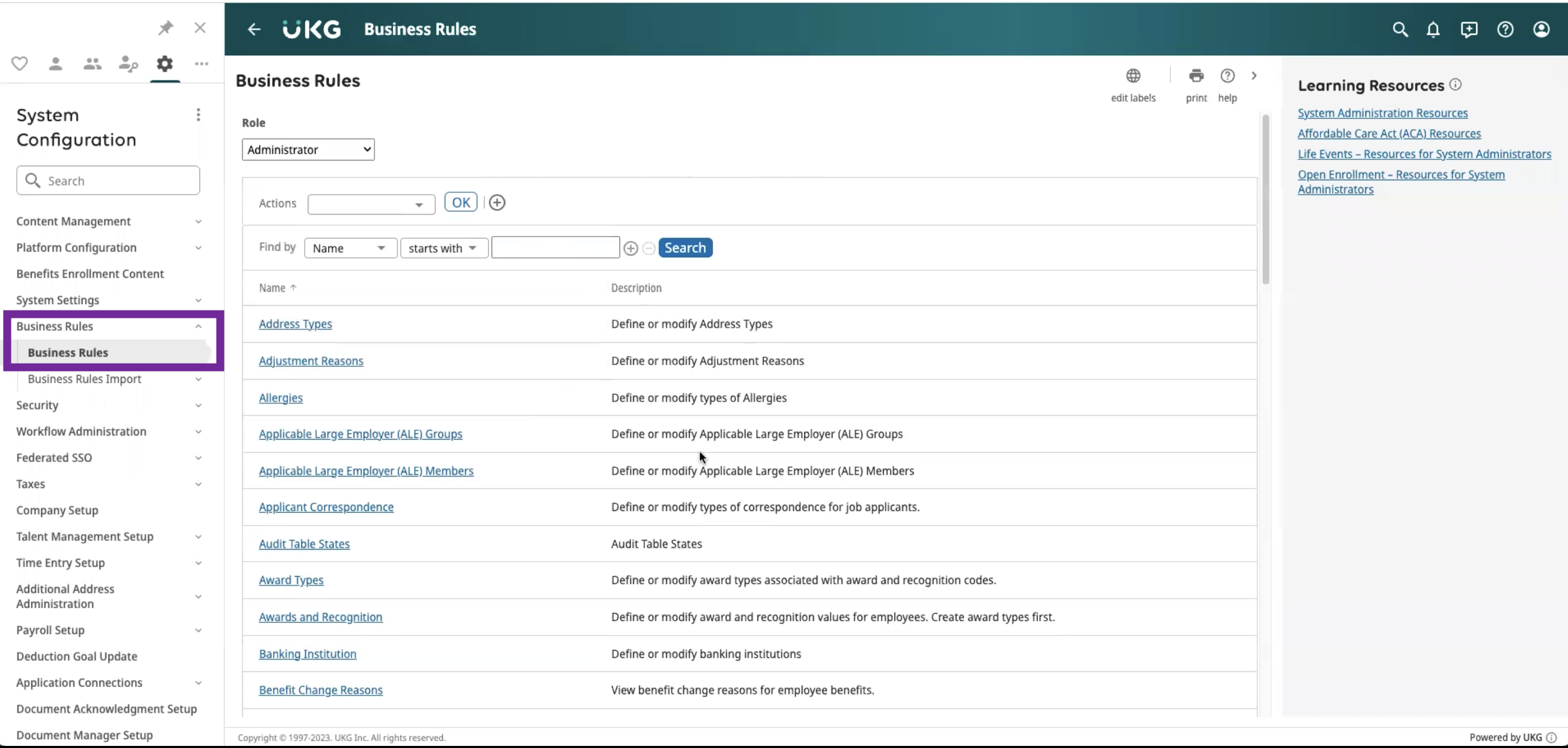1568x748 pixels.
Task: Click the back arrow next to UKG logo
Action: (254, 29)
